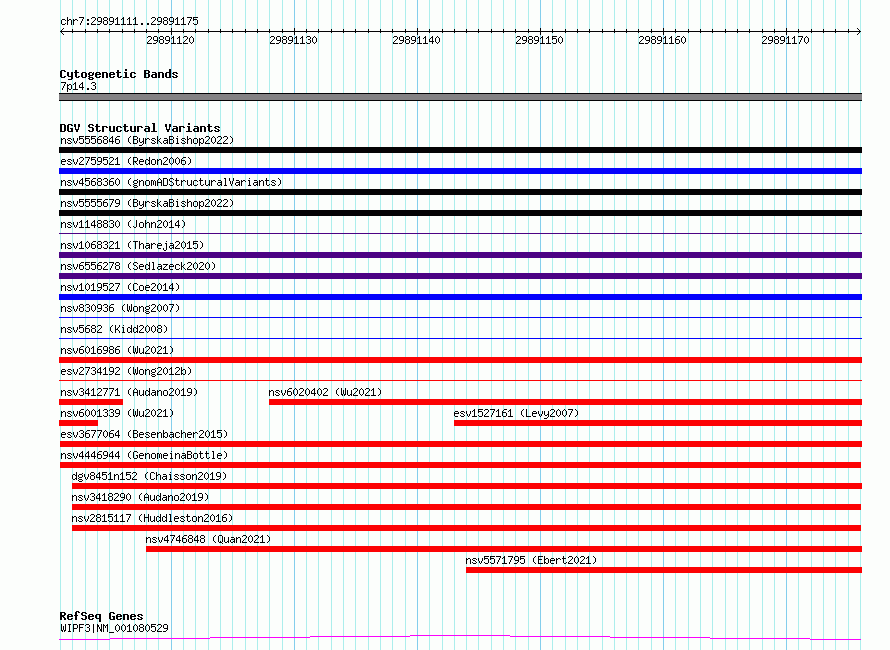Select variant nsv4568360 (gnomADStructuralVariants) label

click(171, 182)
